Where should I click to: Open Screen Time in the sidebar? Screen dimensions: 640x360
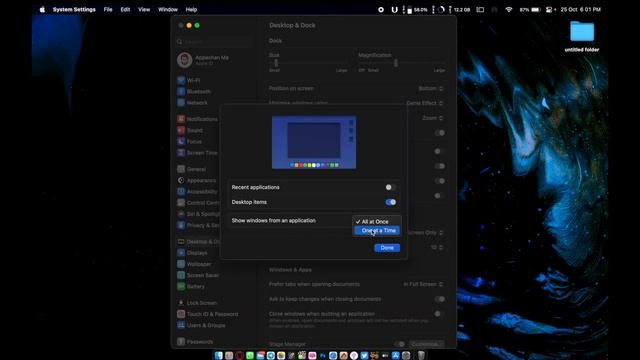[x=198, y=153]
